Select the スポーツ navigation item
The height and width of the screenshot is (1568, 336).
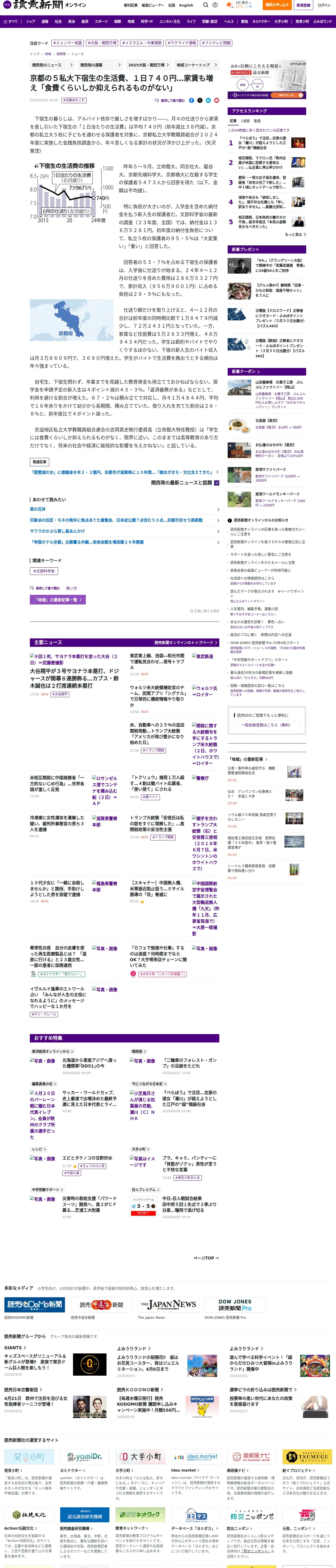tap(101, 21)
